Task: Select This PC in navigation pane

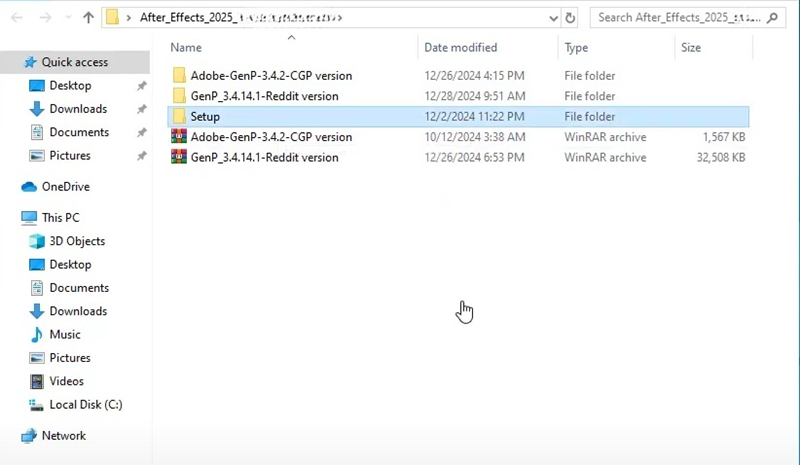Action: (x=61, y=218)
